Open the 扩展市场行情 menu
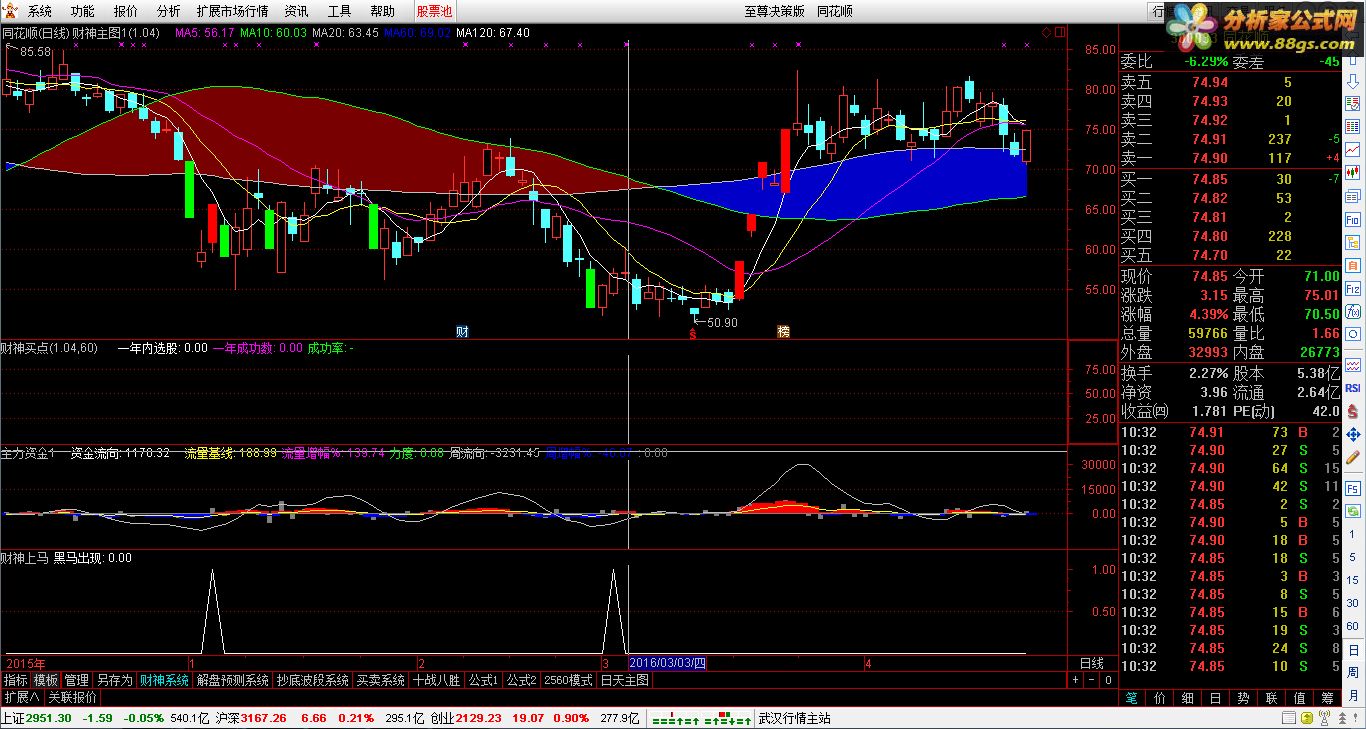 [232, 11]
